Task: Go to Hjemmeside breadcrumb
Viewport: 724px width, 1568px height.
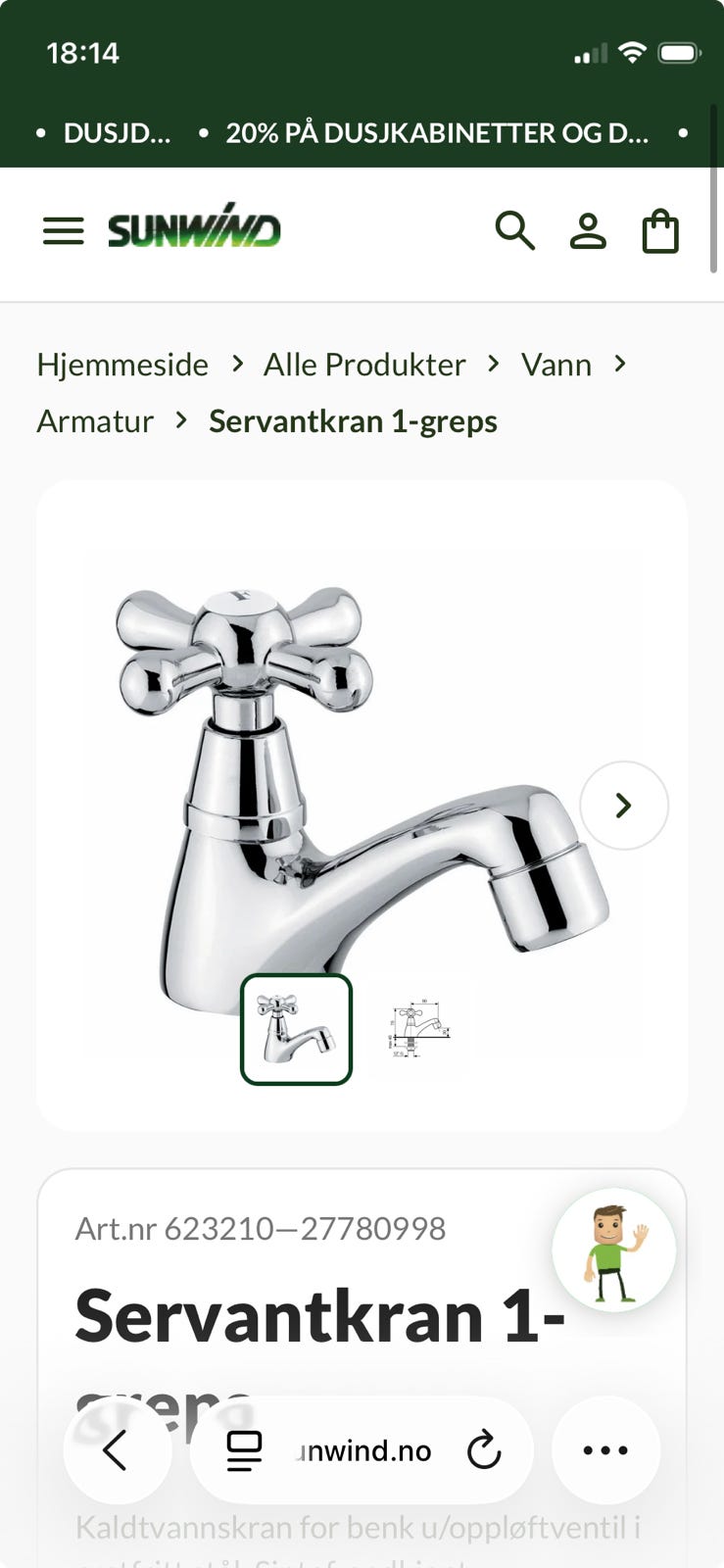Action: (x=122, y=365)
